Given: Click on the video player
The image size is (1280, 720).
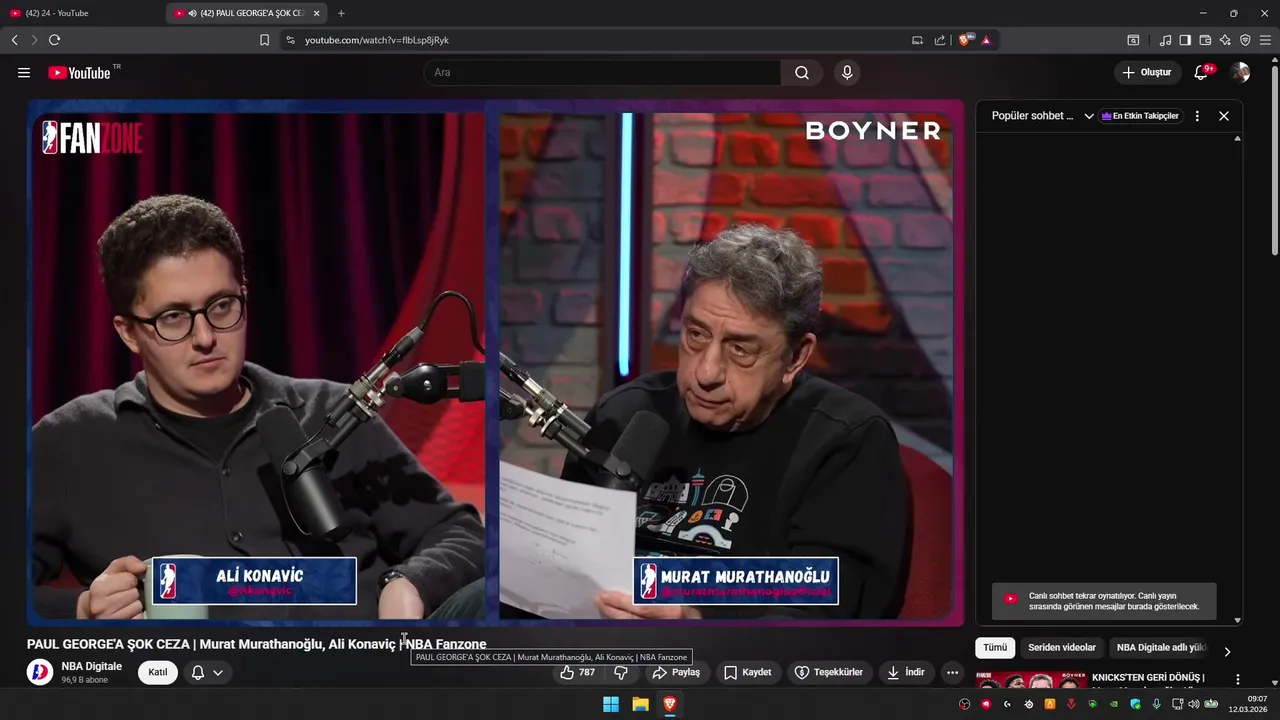Looking at the screenshot, I should coord(496,362).
